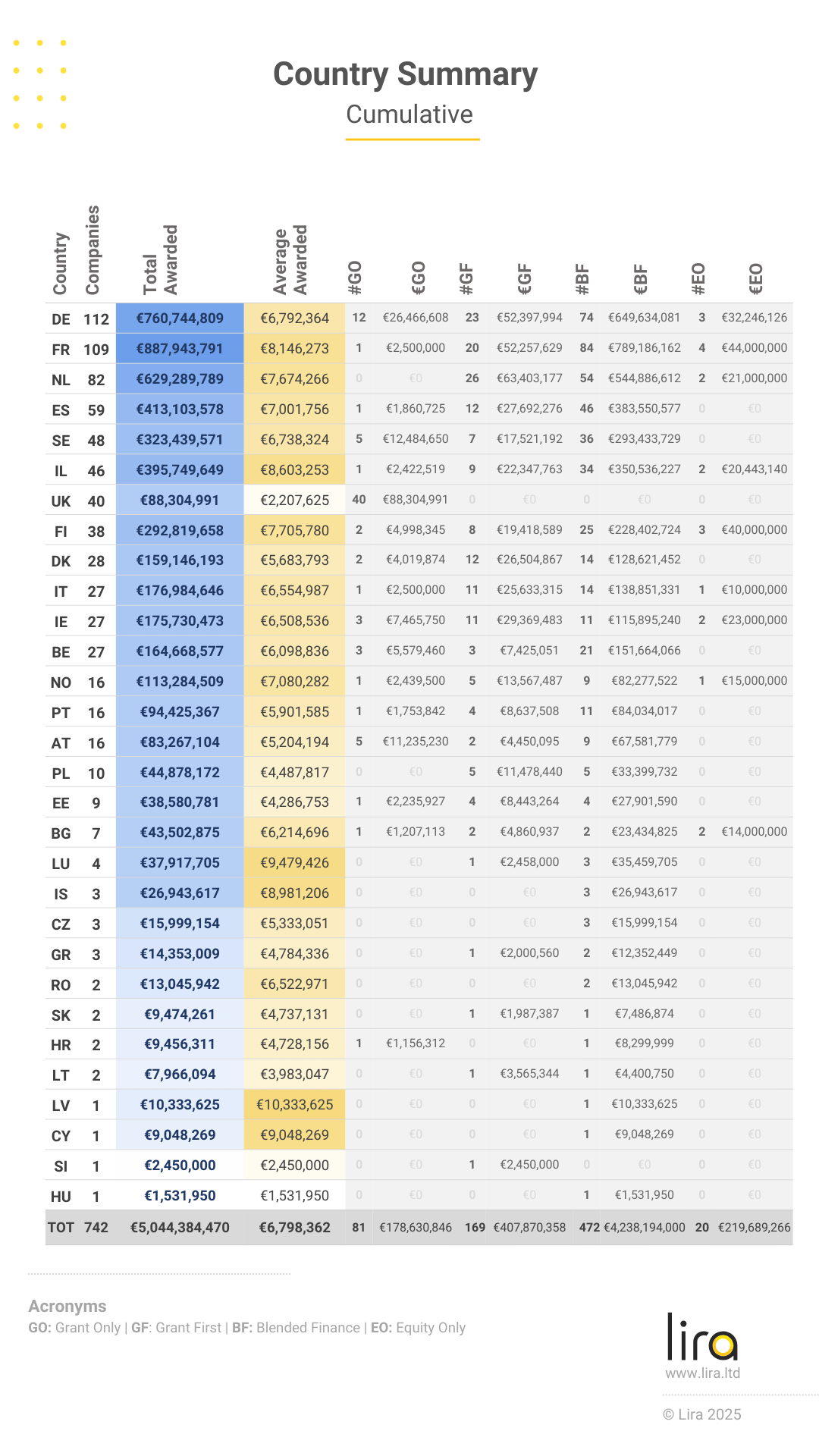Click the €GF column header
The image size is (819, 1456).
point(525,278)
